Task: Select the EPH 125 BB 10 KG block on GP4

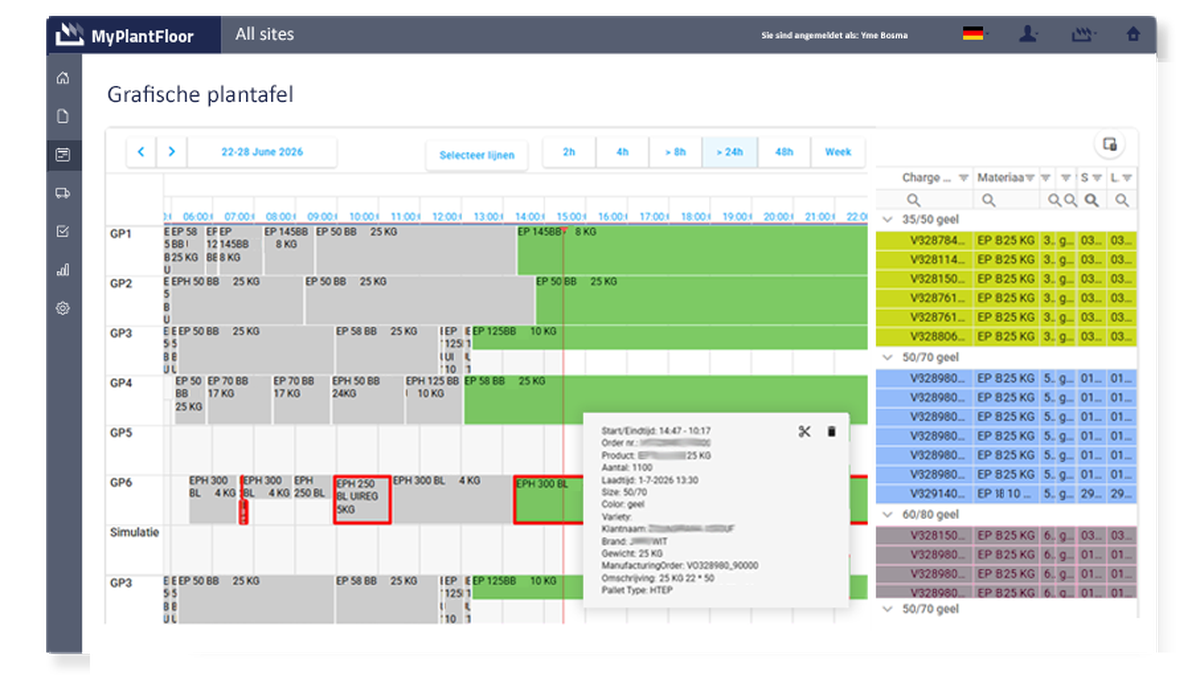Action: coord(434,400)
